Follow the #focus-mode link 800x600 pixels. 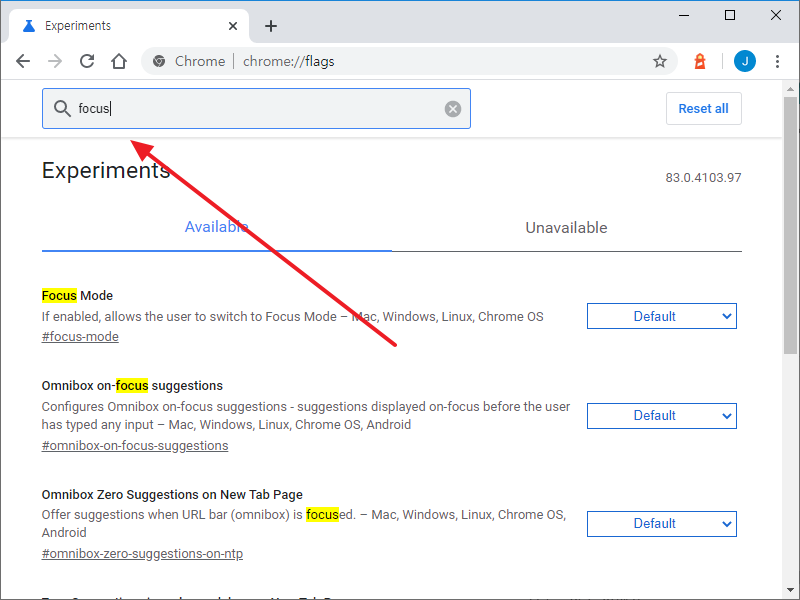tap(80, 337)
